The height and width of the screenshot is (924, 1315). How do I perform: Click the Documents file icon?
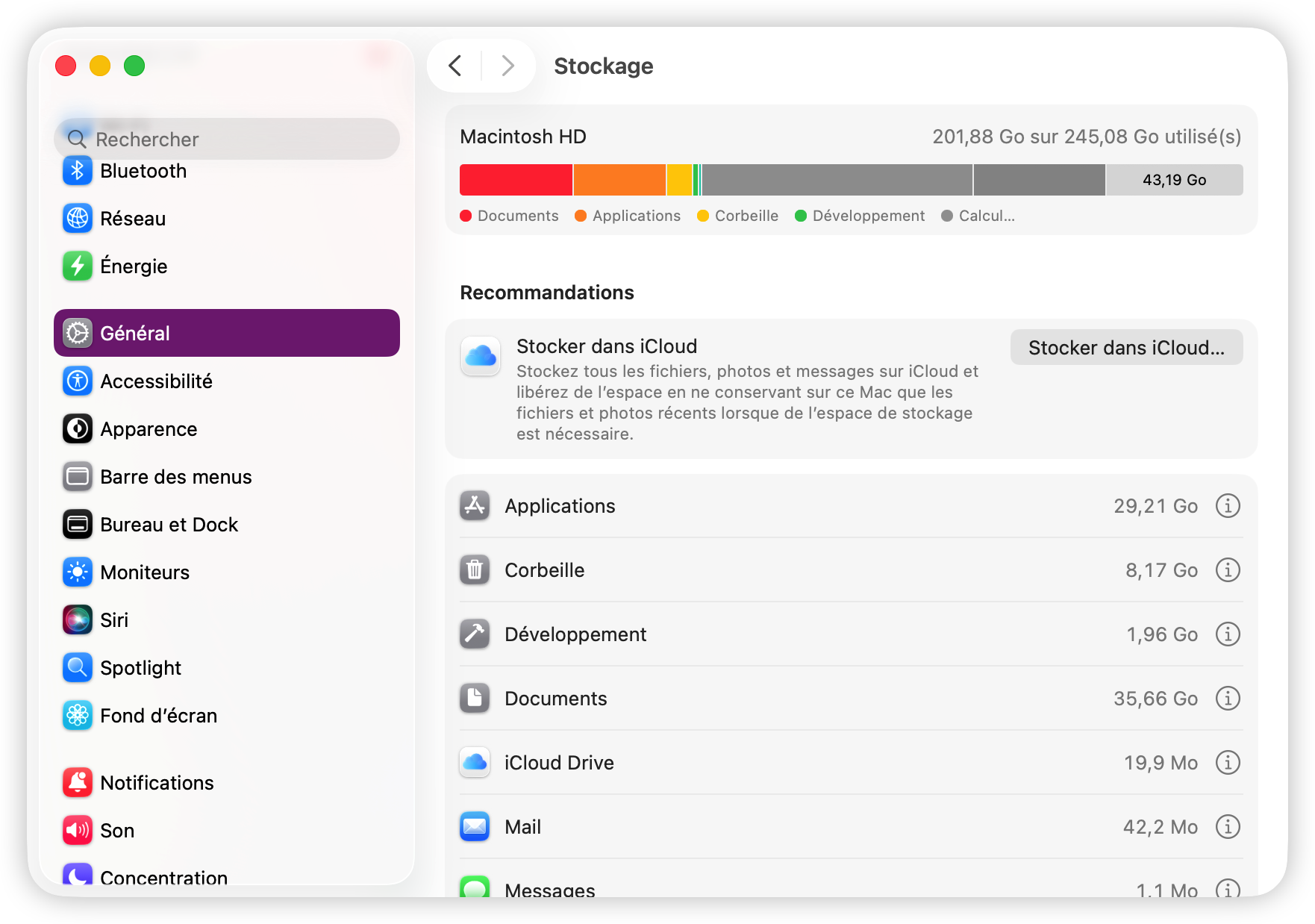click(475, 699)
